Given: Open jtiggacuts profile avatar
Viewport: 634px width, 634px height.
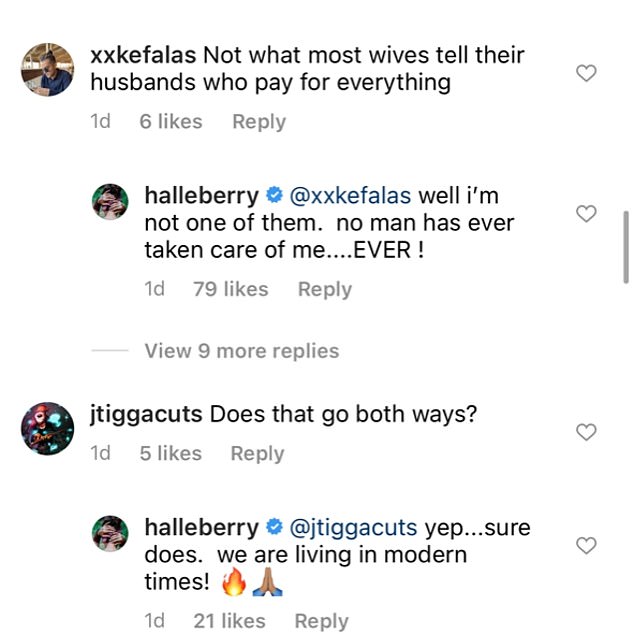Looking at the screenshot, I should point(47,428).
